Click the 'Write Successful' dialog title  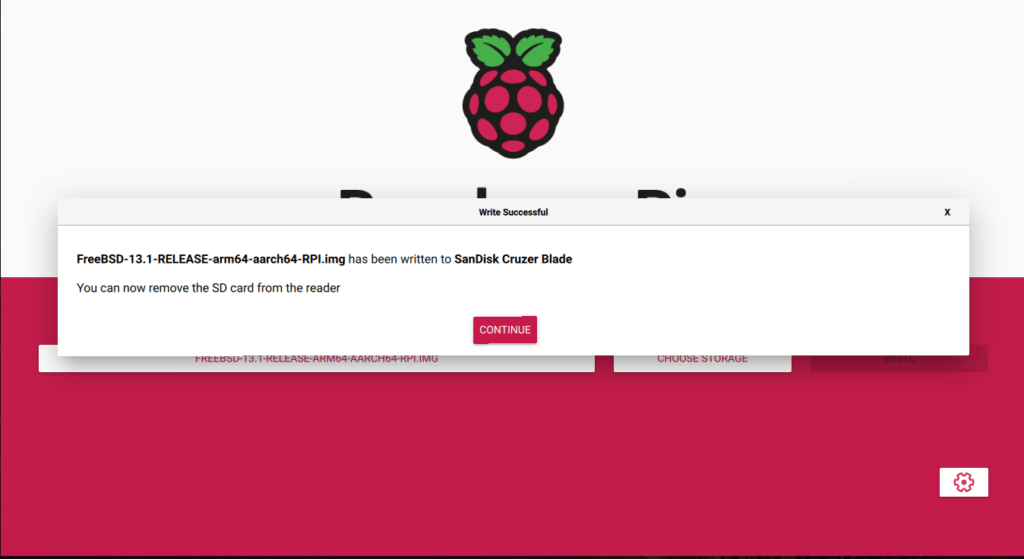[x=513, y=212]
